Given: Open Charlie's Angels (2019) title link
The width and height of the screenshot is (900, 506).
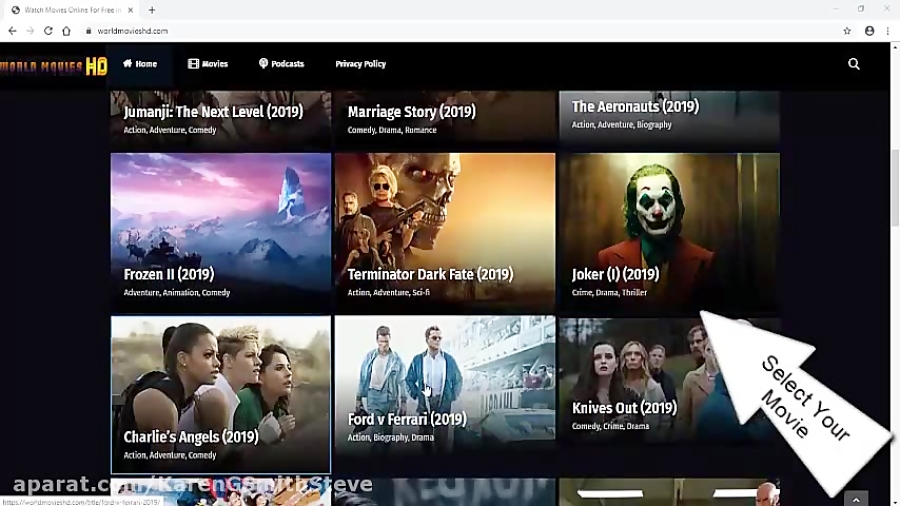Looking at the screenshot, I should coord(191,437).
